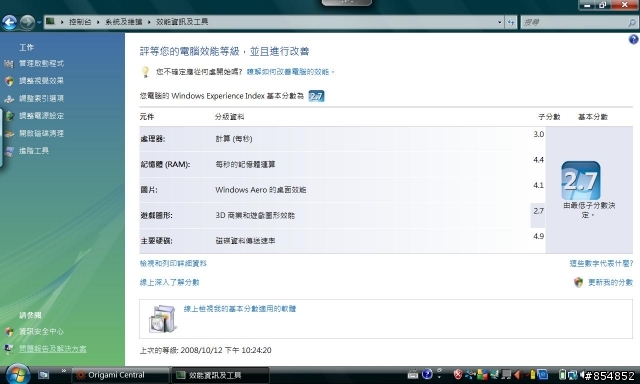
Task: Click the hard disk subscore 4.9
Action: pos(538,236)
